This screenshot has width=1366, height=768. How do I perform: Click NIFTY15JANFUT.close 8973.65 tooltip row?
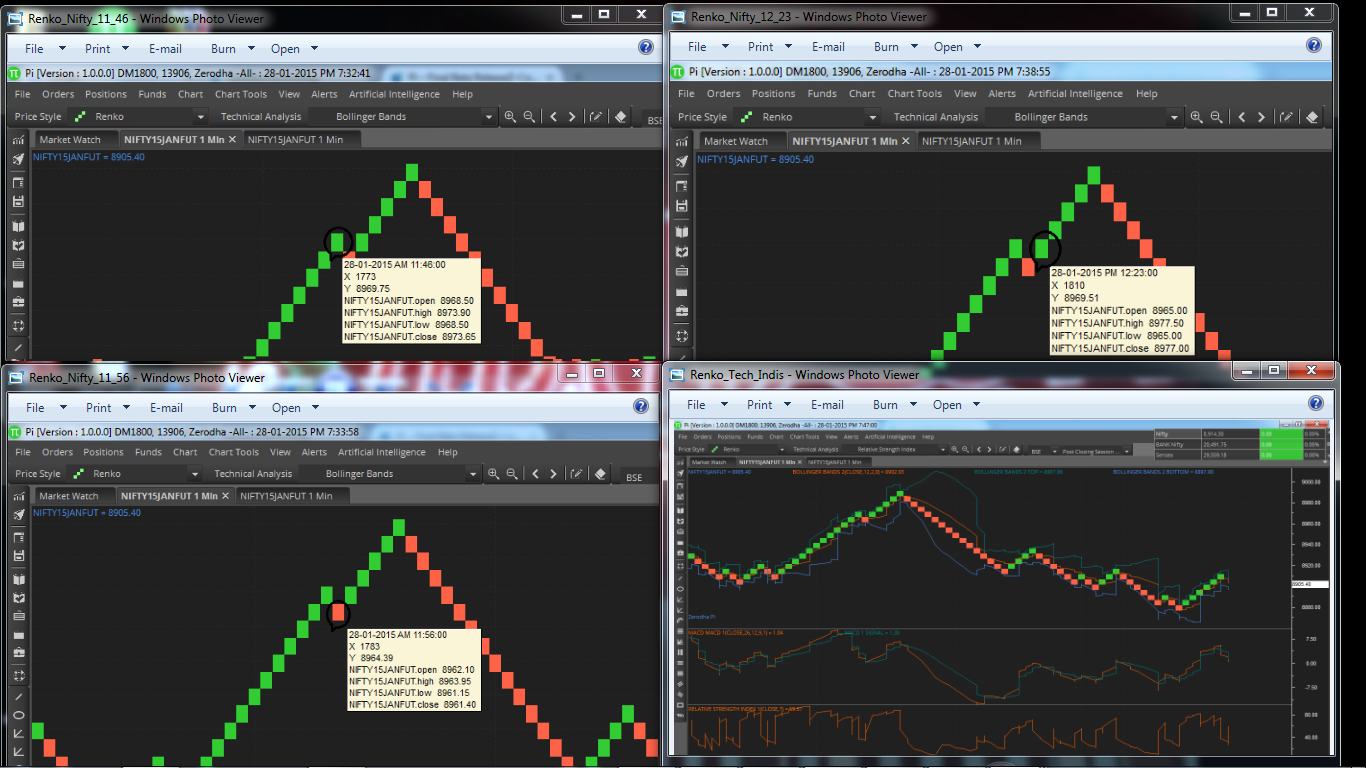click(x=409, y=337)
